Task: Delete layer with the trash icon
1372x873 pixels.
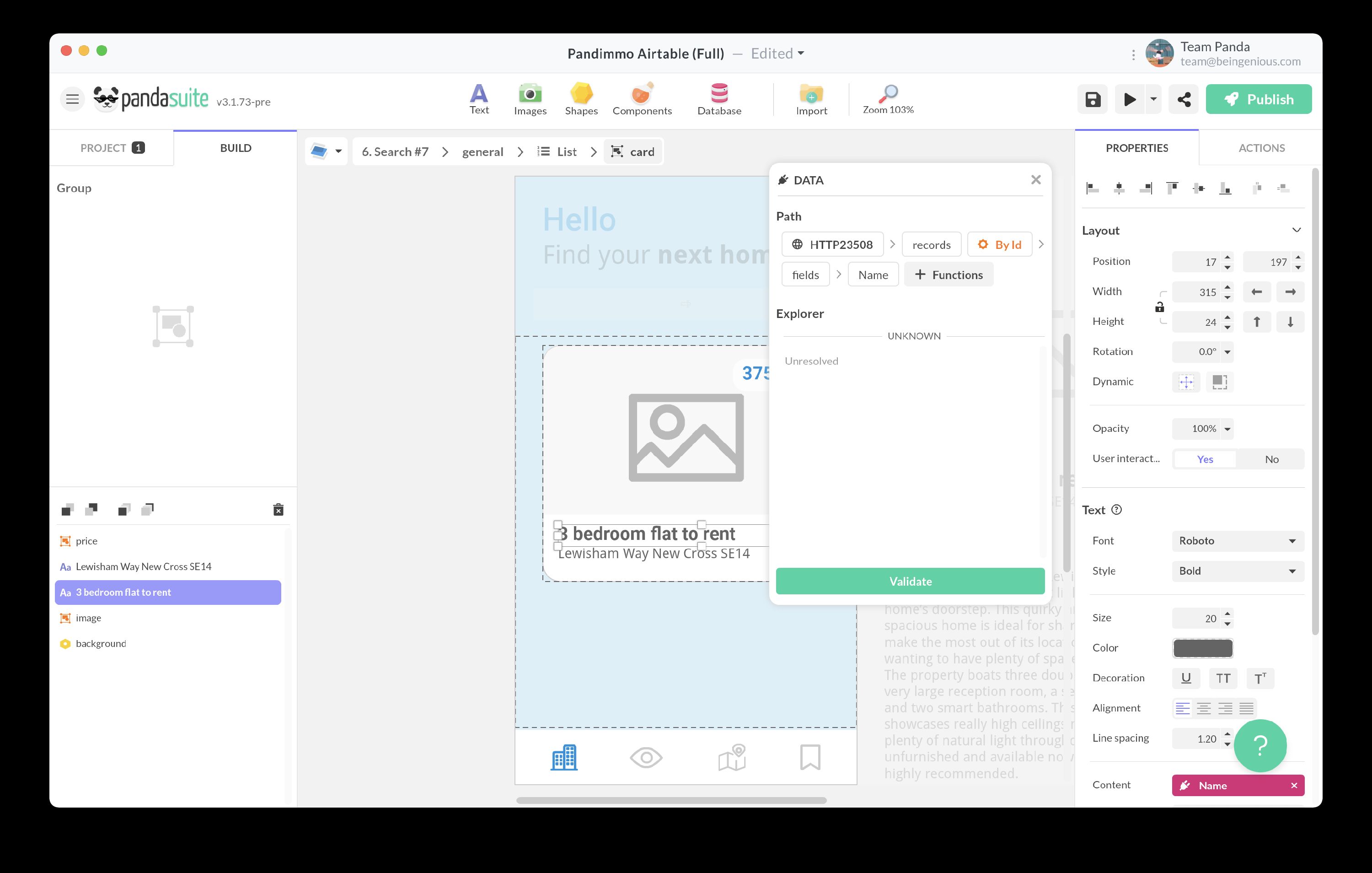Action: pyautogui.click(x=278, y=509)
